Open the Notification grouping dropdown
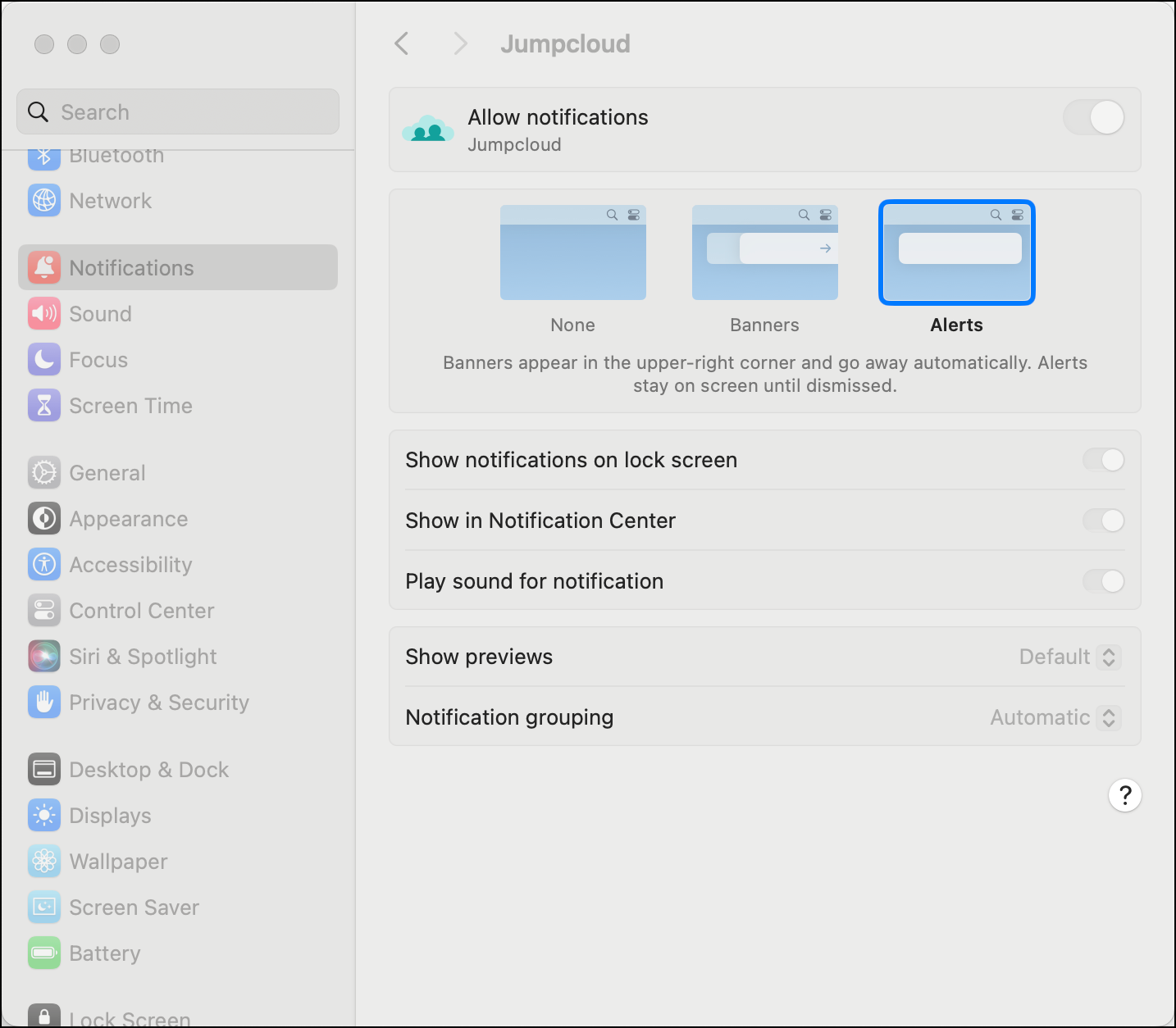Viewport: 1176px width, 1028px height. pos(1055,718)
